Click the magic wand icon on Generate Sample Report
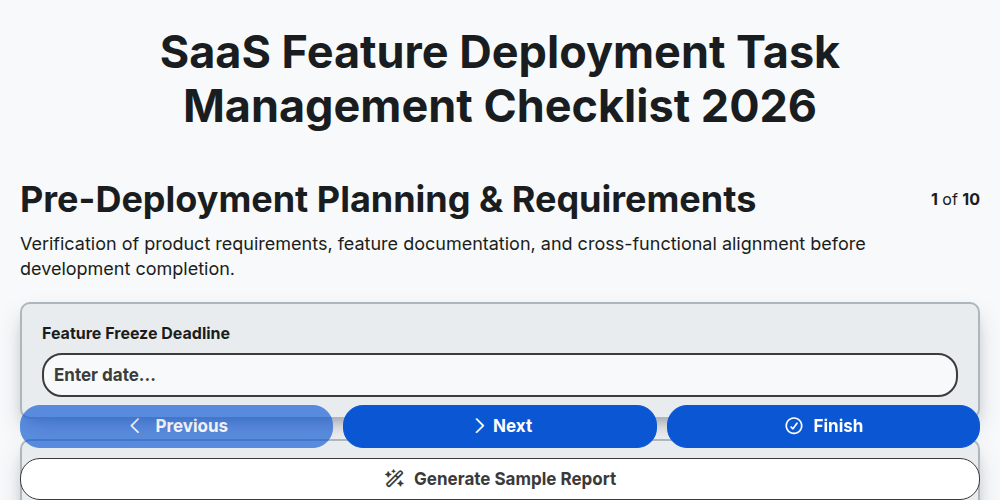The width and height of the screenshot is (1000, 500). coord(394,479)
